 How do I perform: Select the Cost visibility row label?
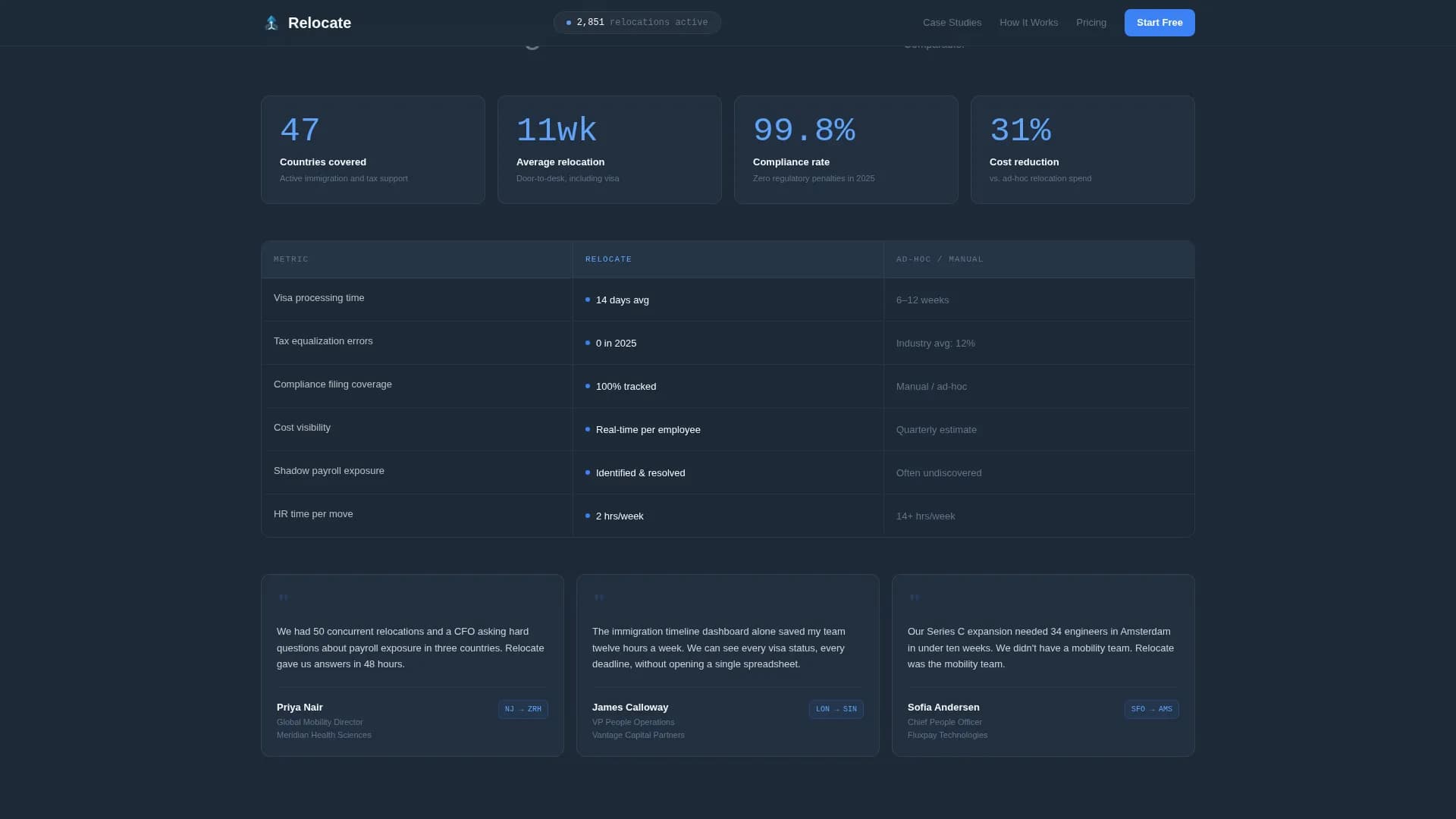[302, 428]
